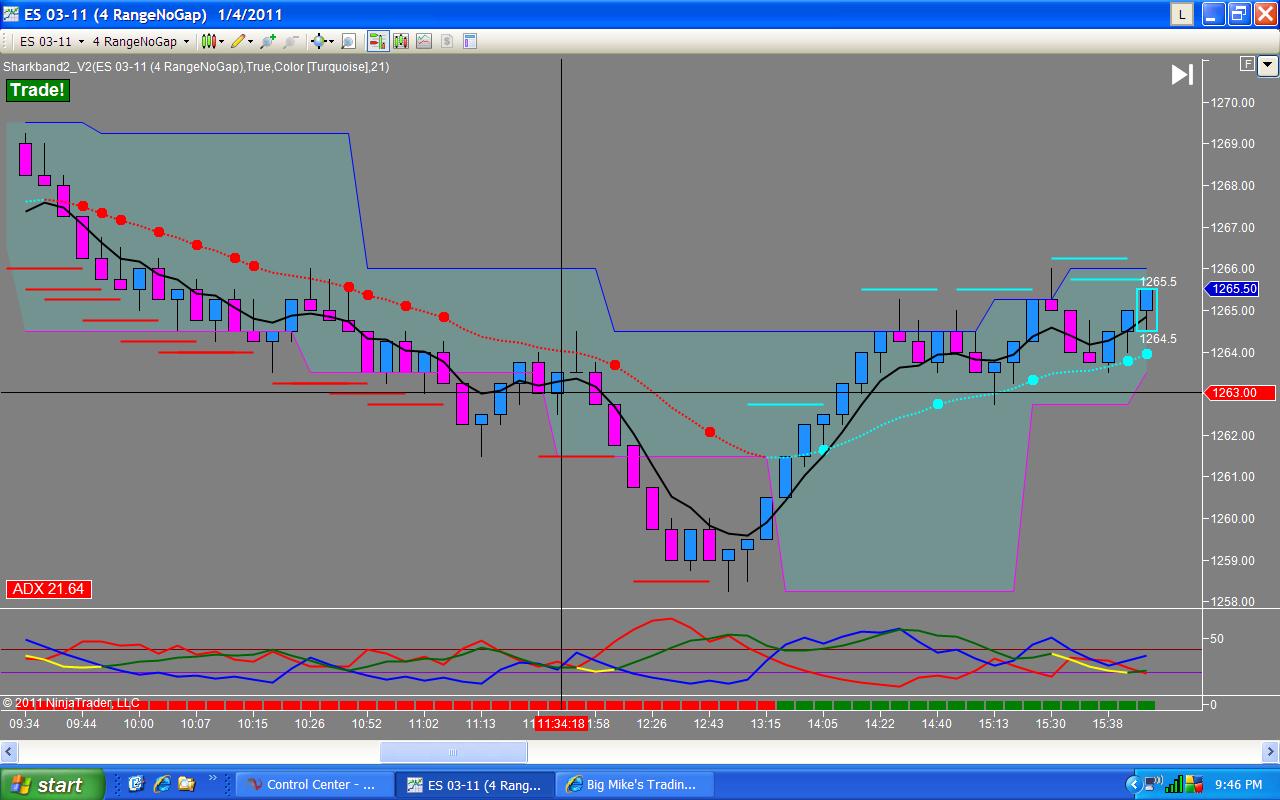The image size is (1280, 800).
Task: Click the scrollbar right arrow
Action: (1270, 752)
